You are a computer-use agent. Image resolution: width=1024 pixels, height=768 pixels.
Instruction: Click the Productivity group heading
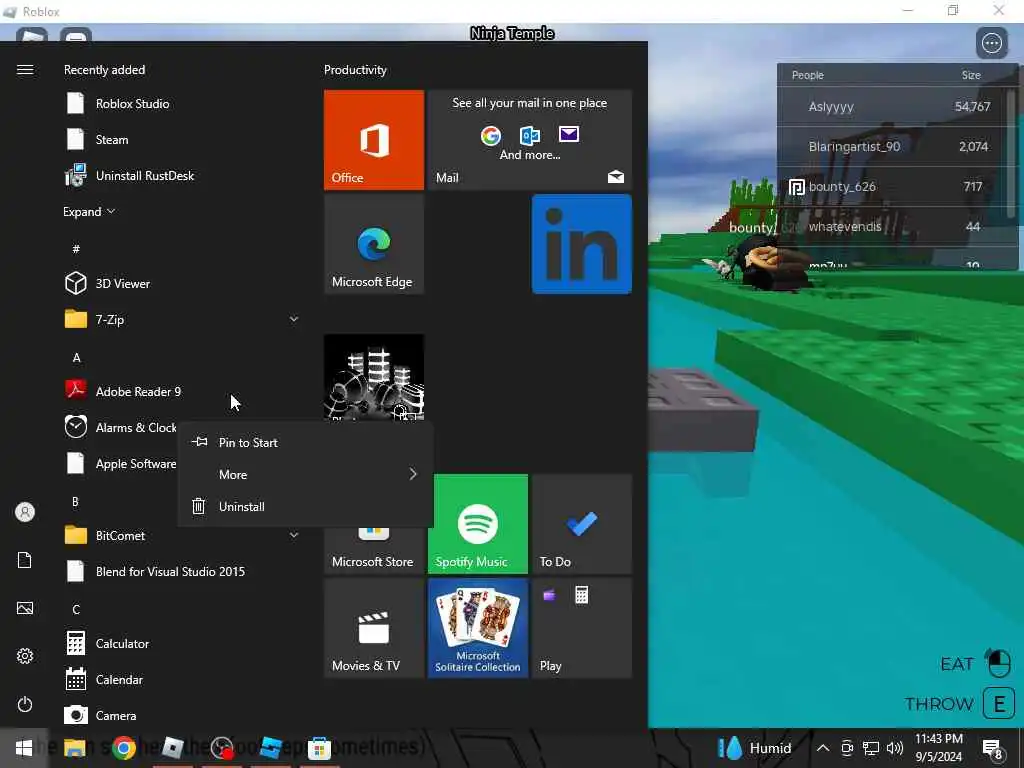[355, 70]
